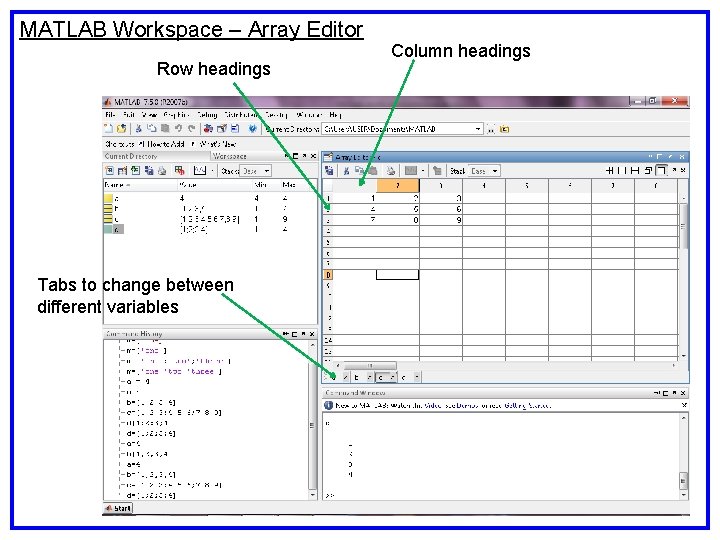Select variable tab 'b' in Array Editor
The width and height of the screenshot is (720, 540).
(x=356, y=377)
